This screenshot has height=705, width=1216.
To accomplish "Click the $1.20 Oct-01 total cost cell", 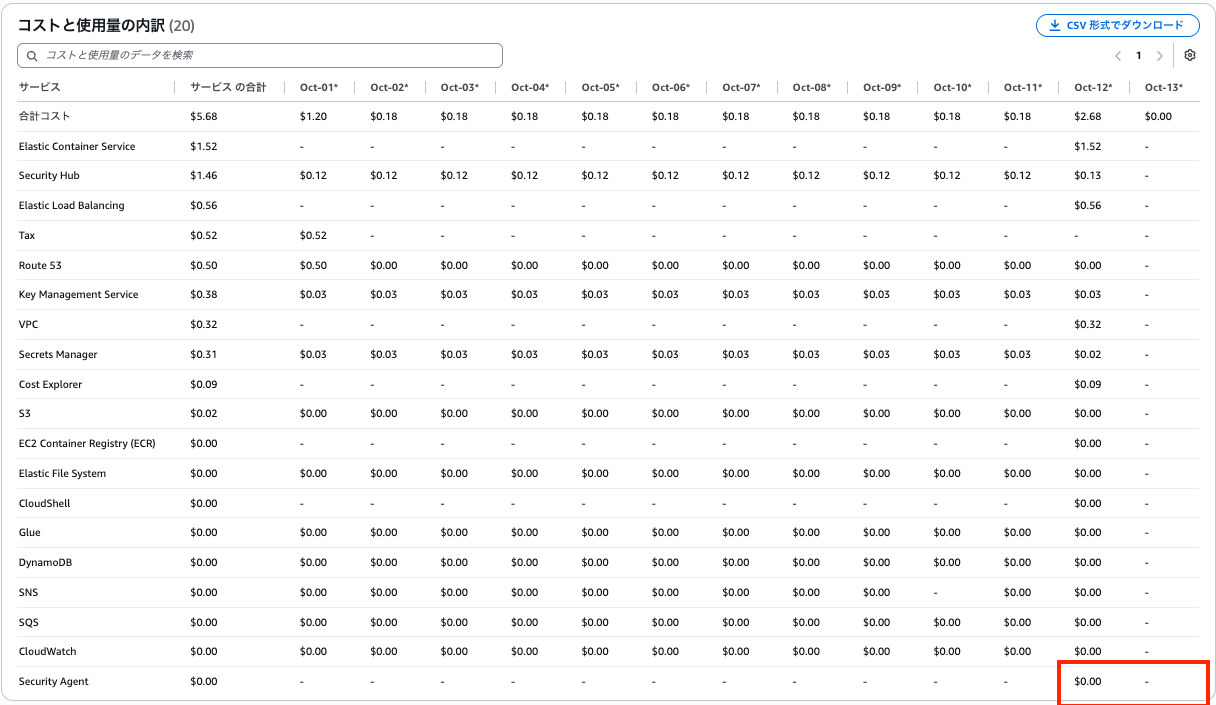I will click(313, 117).
